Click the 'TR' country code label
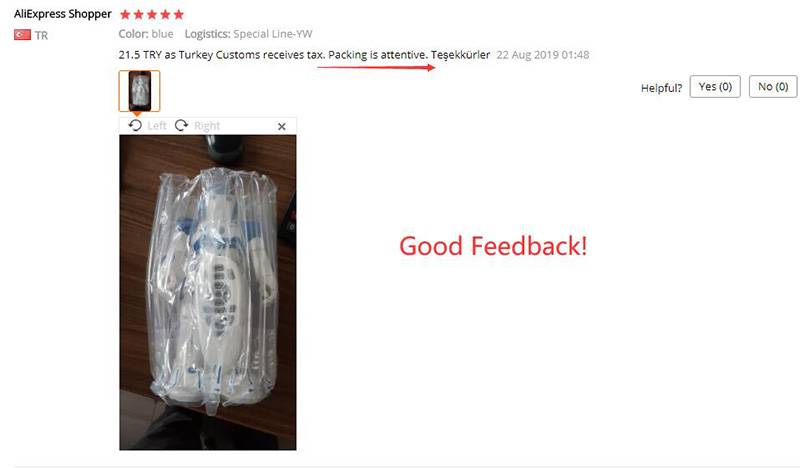The image size is (800, 468). 41,35
